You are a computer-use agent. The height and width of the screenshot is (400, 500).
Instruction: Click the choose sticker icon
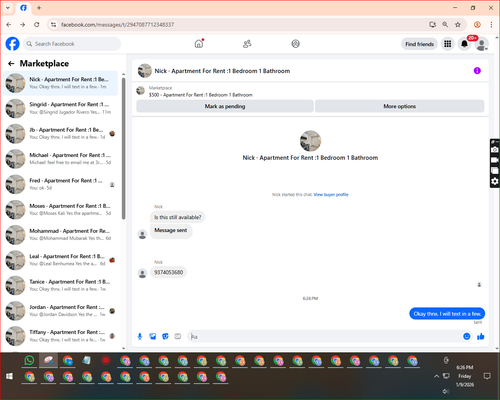point(165,336)
